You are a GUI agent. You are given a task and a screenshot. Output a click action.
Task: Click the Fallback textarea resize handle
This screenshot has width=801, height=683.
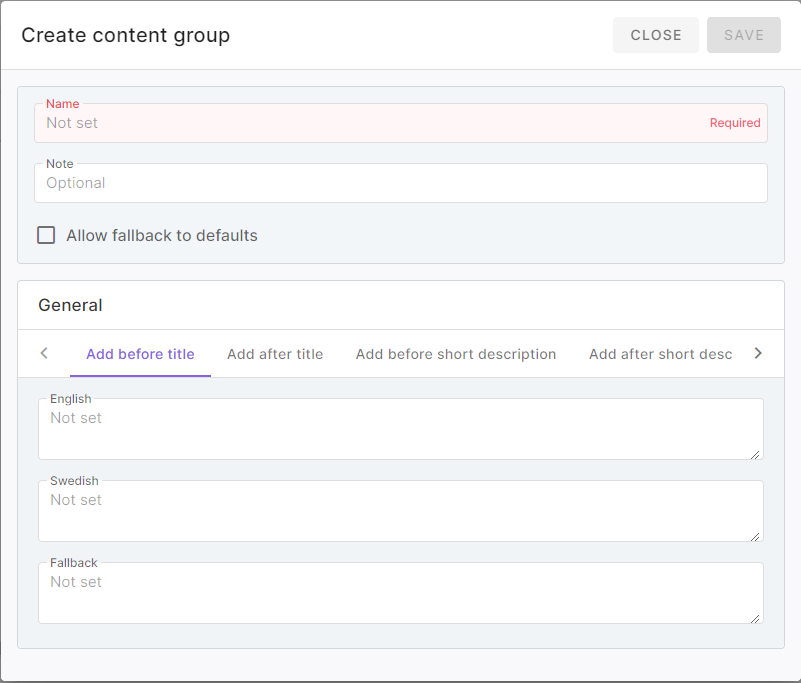[755, 617]
